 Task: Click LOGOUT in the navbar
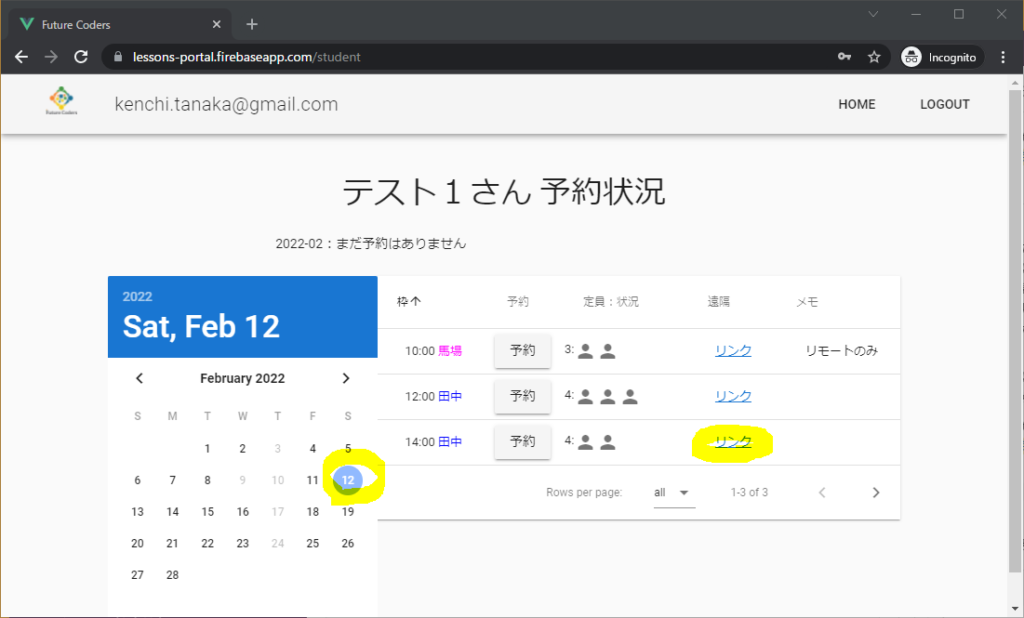(944, 104)
